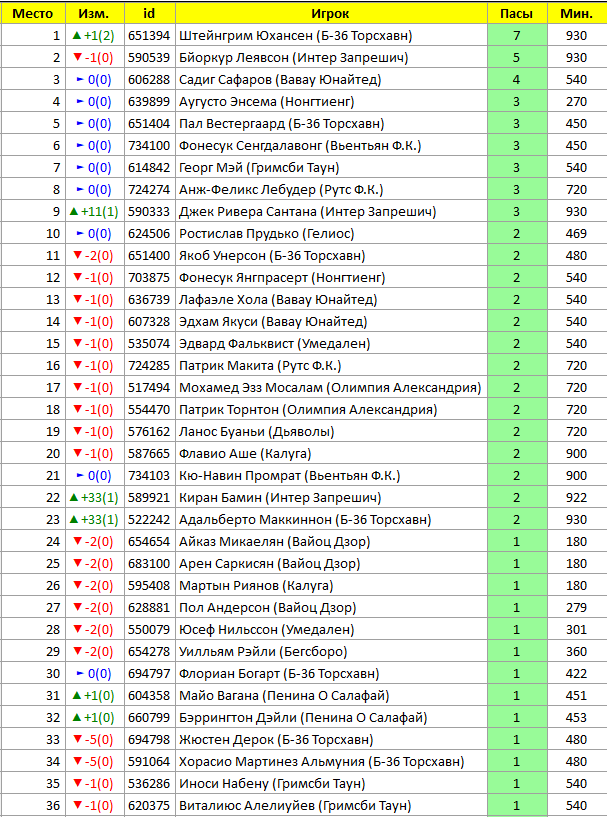Click the '+11(1)' change cell
The height and width of the screenshot is (817, 607).
point(94,212)
